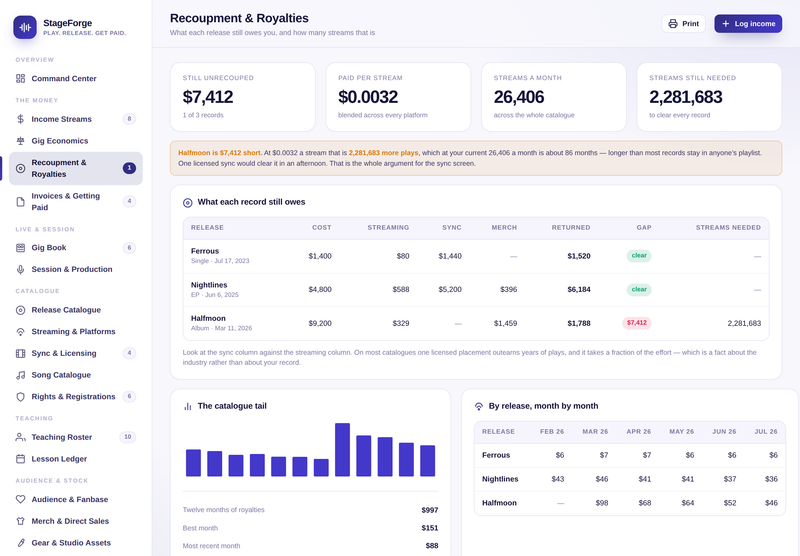Click the Command Center grid icon
Screen dimensions: 800x556
click(x=20, y=79)
